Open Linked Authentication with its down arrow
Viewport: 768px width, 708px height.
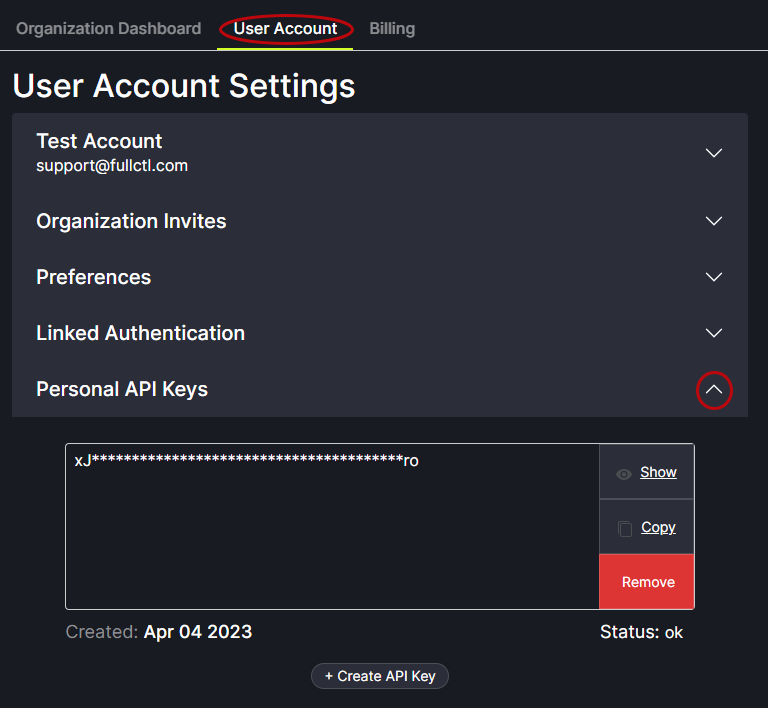714,333
